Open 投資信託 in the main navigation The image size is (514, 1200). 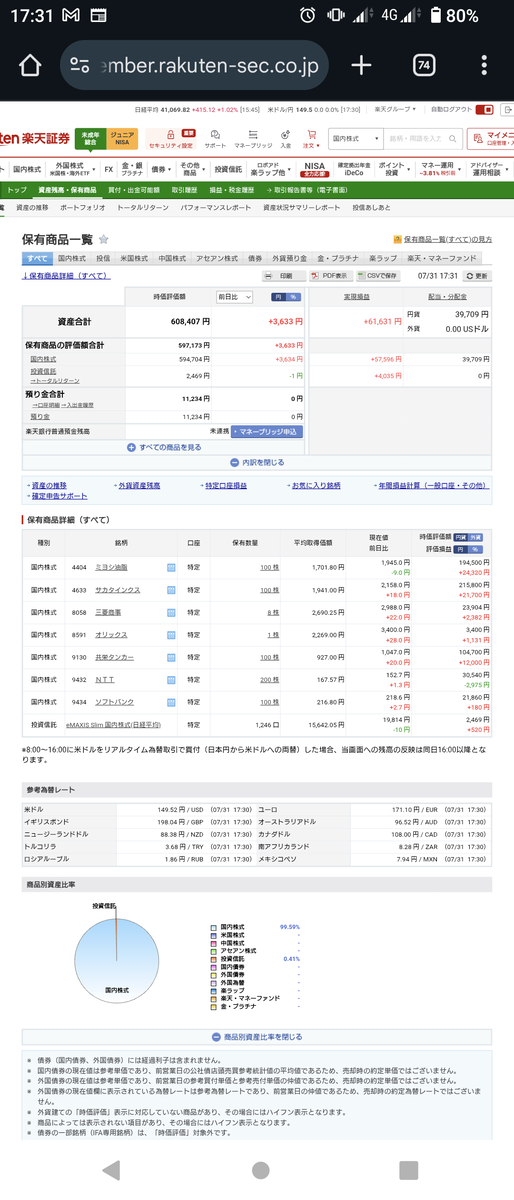[x=228, y=169]
